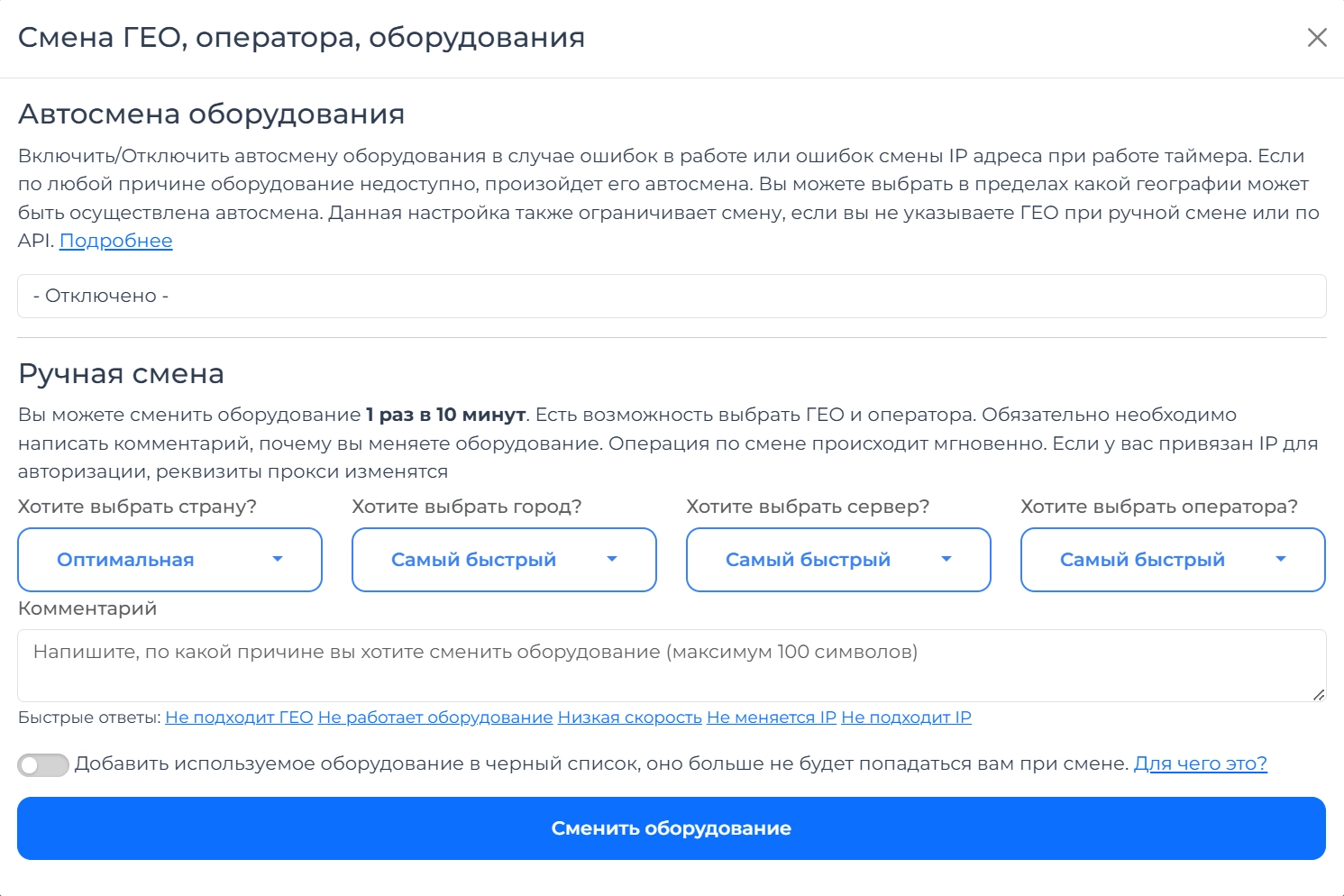Click into the comment text area
This screenshot has height=896, width=1344.
click(x=672, y=665)
